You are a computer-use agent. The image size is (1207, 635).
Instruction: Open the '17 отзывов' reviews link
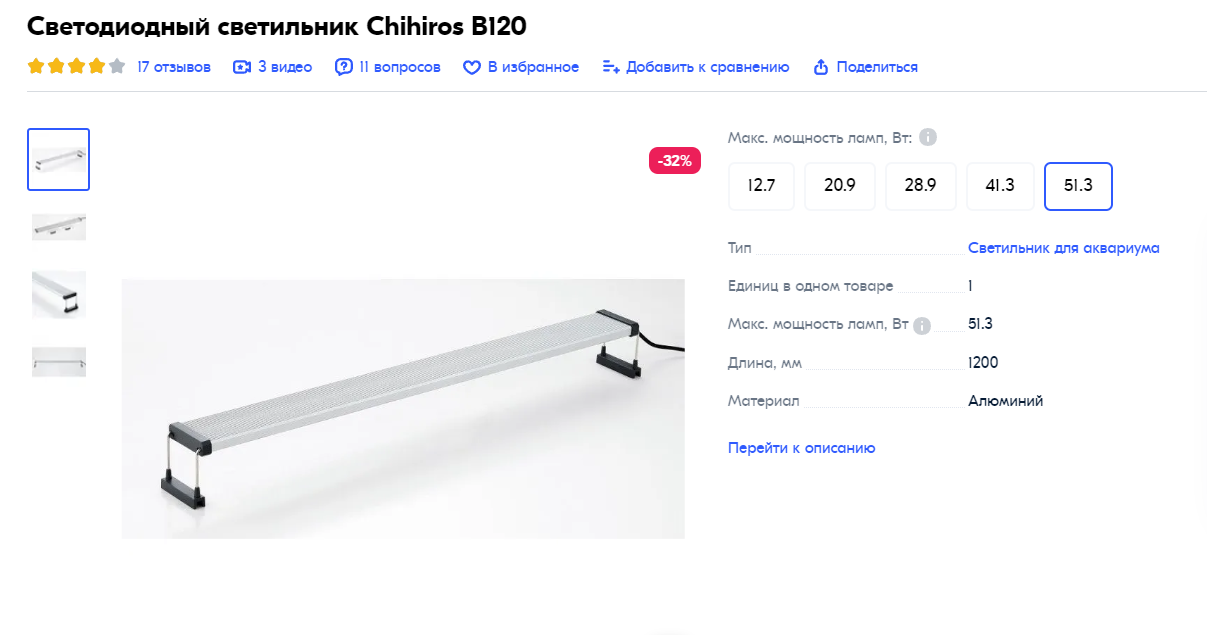point(174,67)
